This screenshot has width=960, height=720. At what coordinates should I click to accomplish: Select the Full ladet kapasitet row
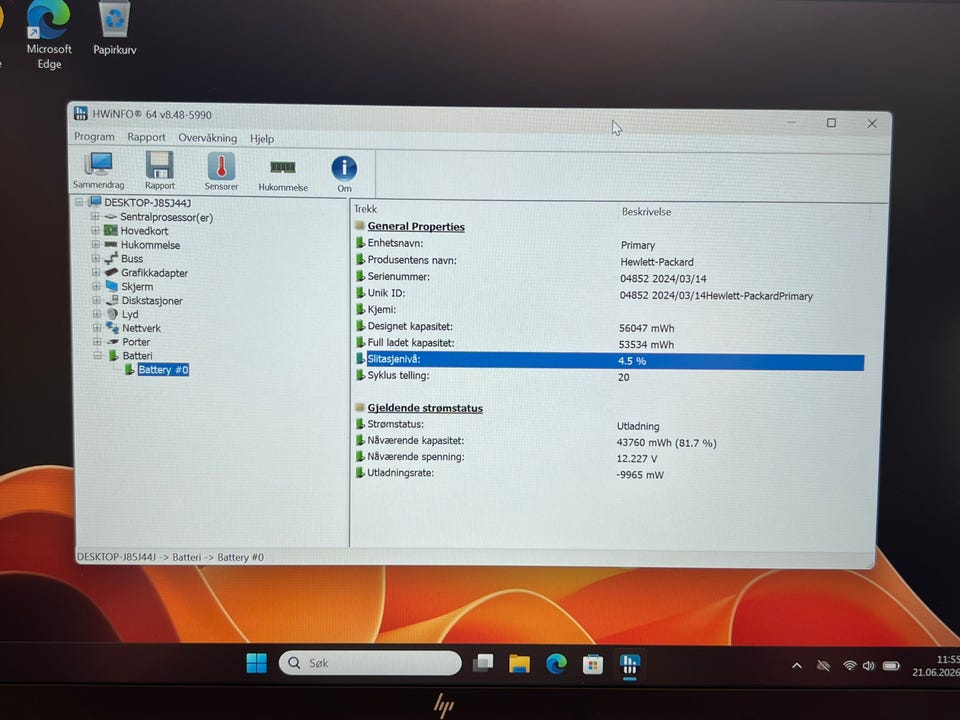610,343
